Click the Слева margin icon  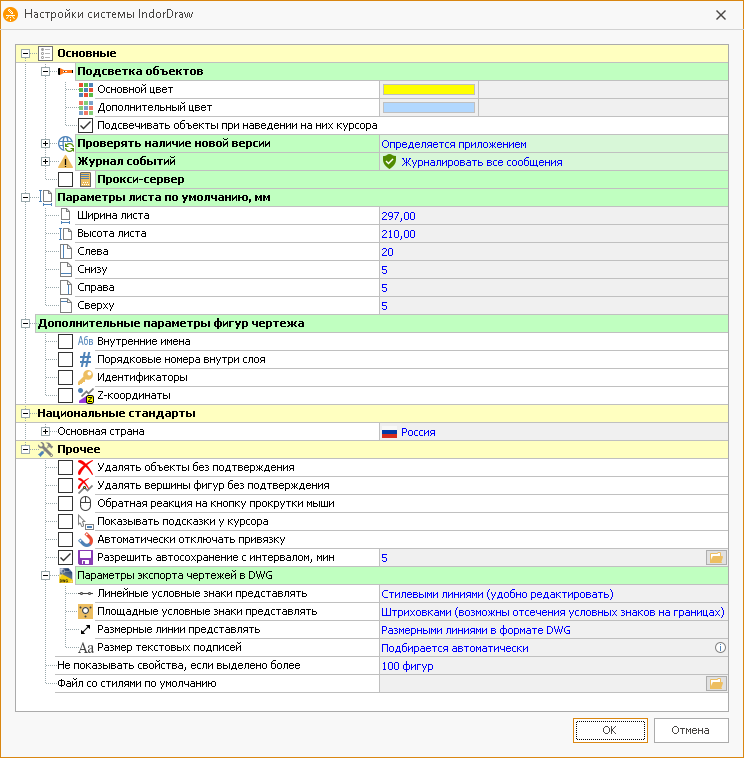coord(66,251)
